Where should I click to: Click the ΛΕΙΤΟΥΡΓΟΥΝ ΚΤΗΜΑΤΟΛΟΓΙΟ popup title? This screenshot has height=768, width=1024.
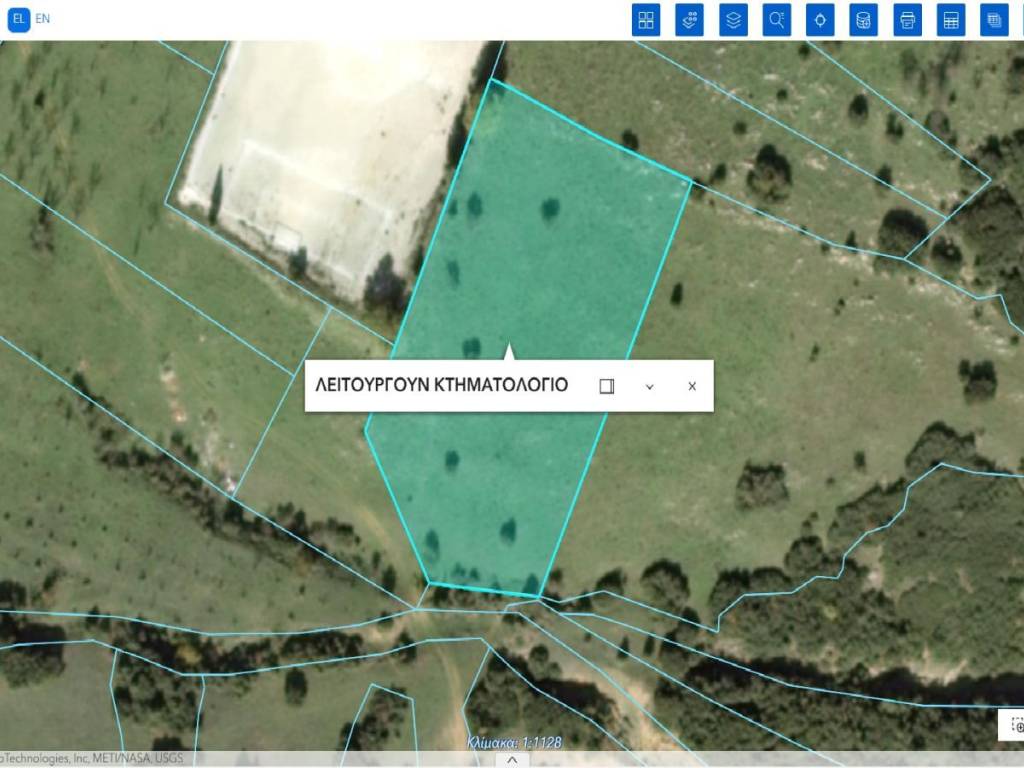pyautogui.click(x=441, y=385)
